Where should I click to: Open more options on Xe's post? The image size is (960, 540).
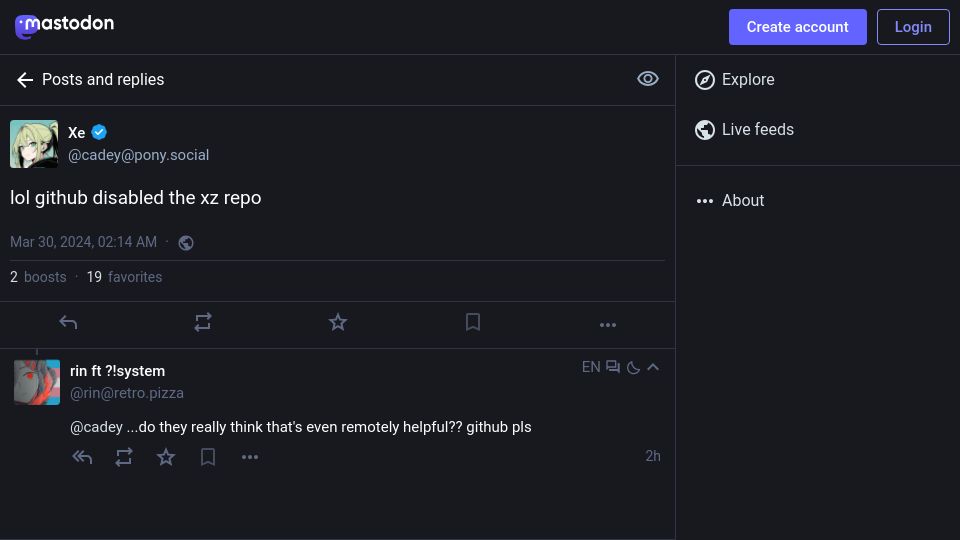[x=608, y=325]
